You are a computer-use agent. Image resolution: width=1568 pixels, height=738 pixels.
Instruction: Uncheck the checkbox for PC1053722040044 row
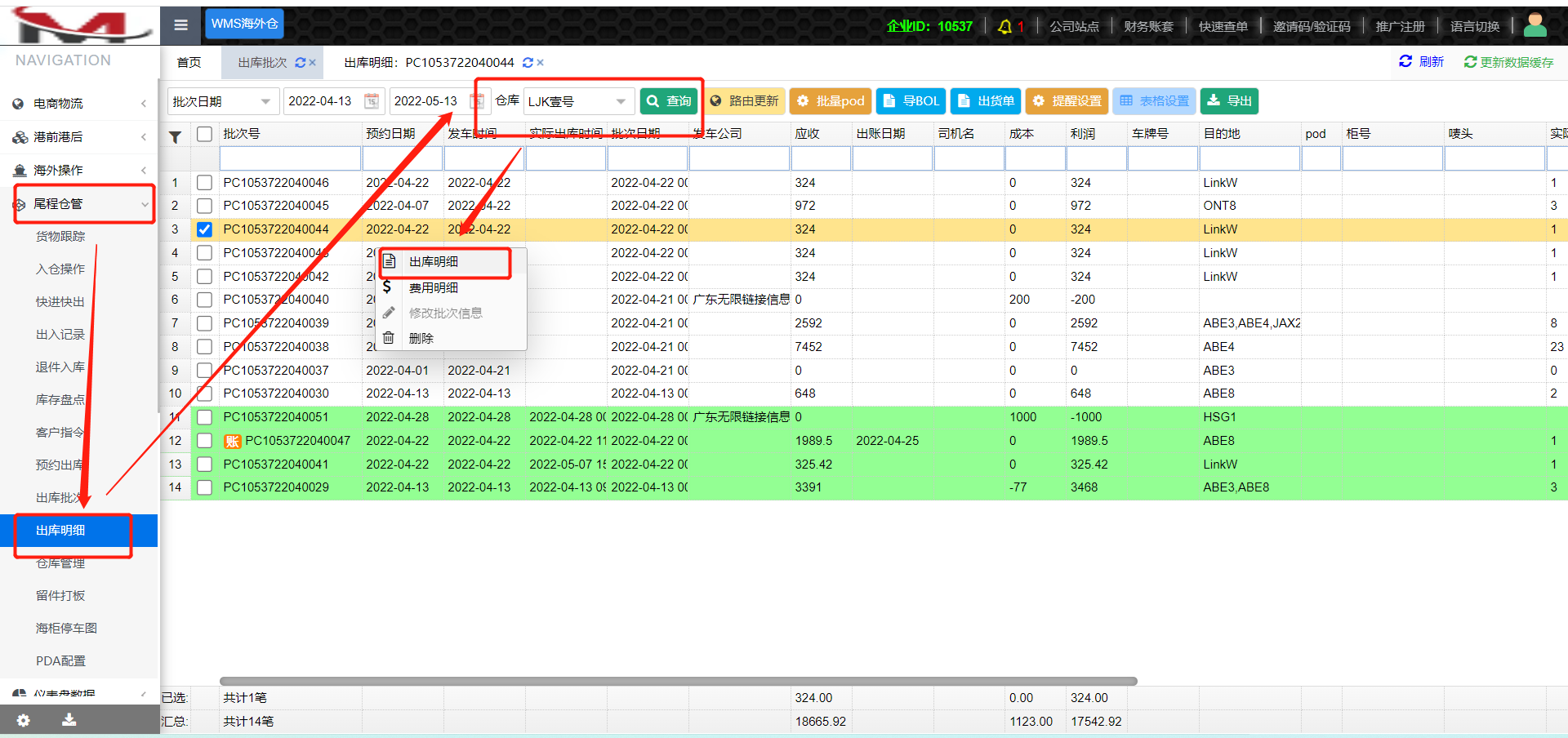[x=204, y=229]
